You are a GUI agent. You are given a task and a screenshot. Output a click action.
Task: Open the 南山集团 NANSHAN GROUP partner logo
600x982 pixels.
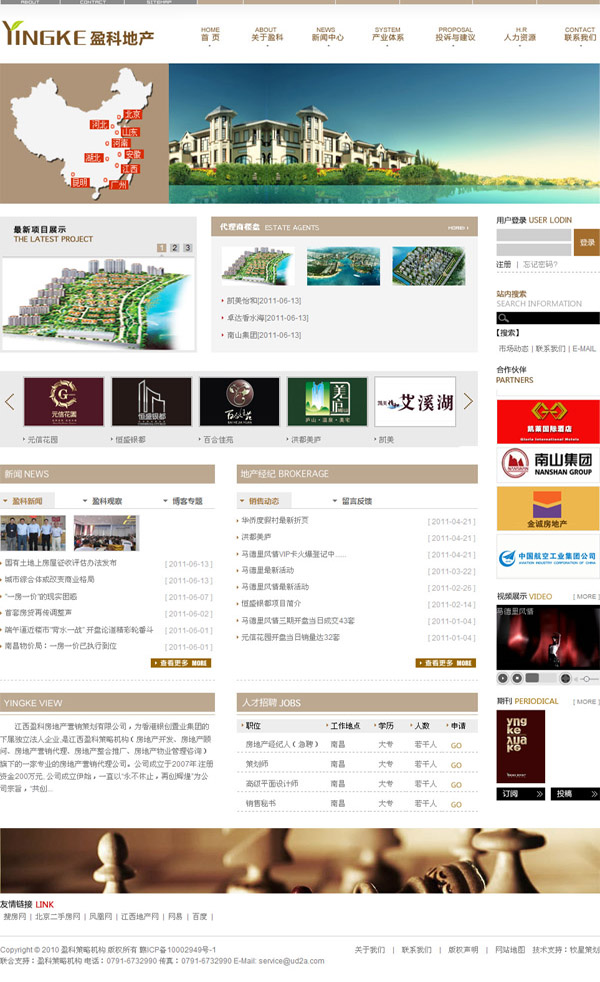pyautogui.click(x=548, y=464)
